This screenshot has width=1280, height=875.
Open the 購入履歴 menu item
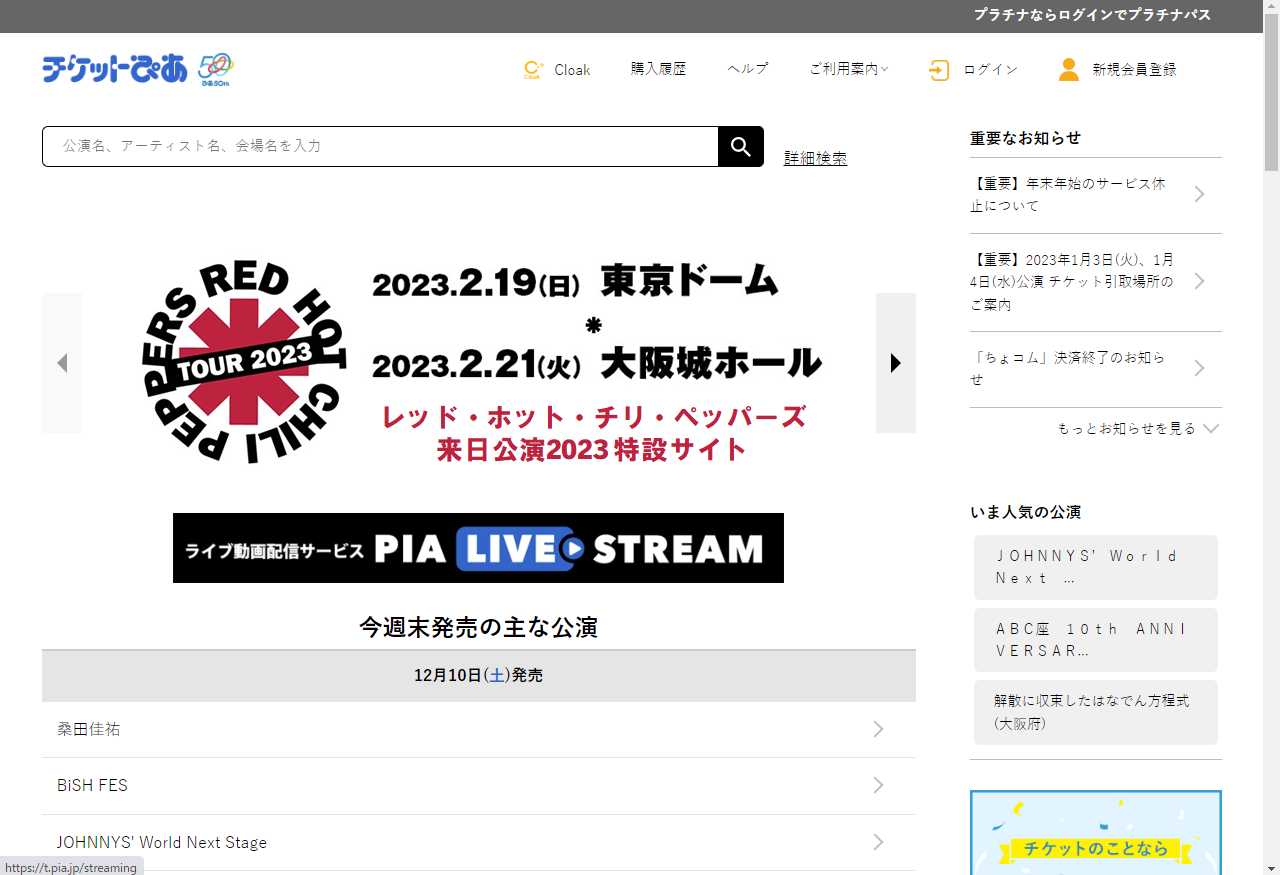658,69
